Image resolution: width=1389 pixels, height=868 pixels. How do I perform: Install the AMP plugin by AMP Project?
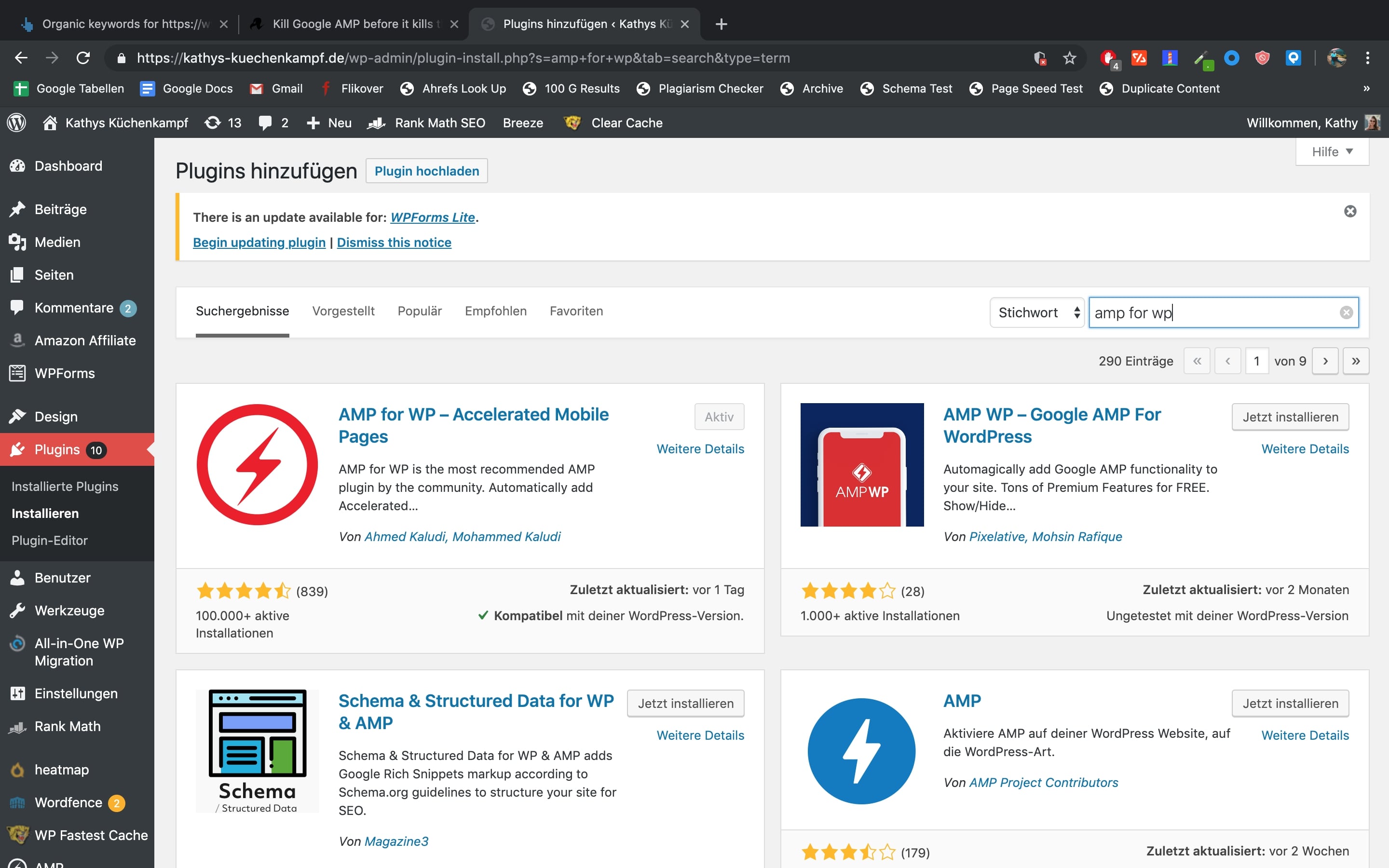point(1290,703)
